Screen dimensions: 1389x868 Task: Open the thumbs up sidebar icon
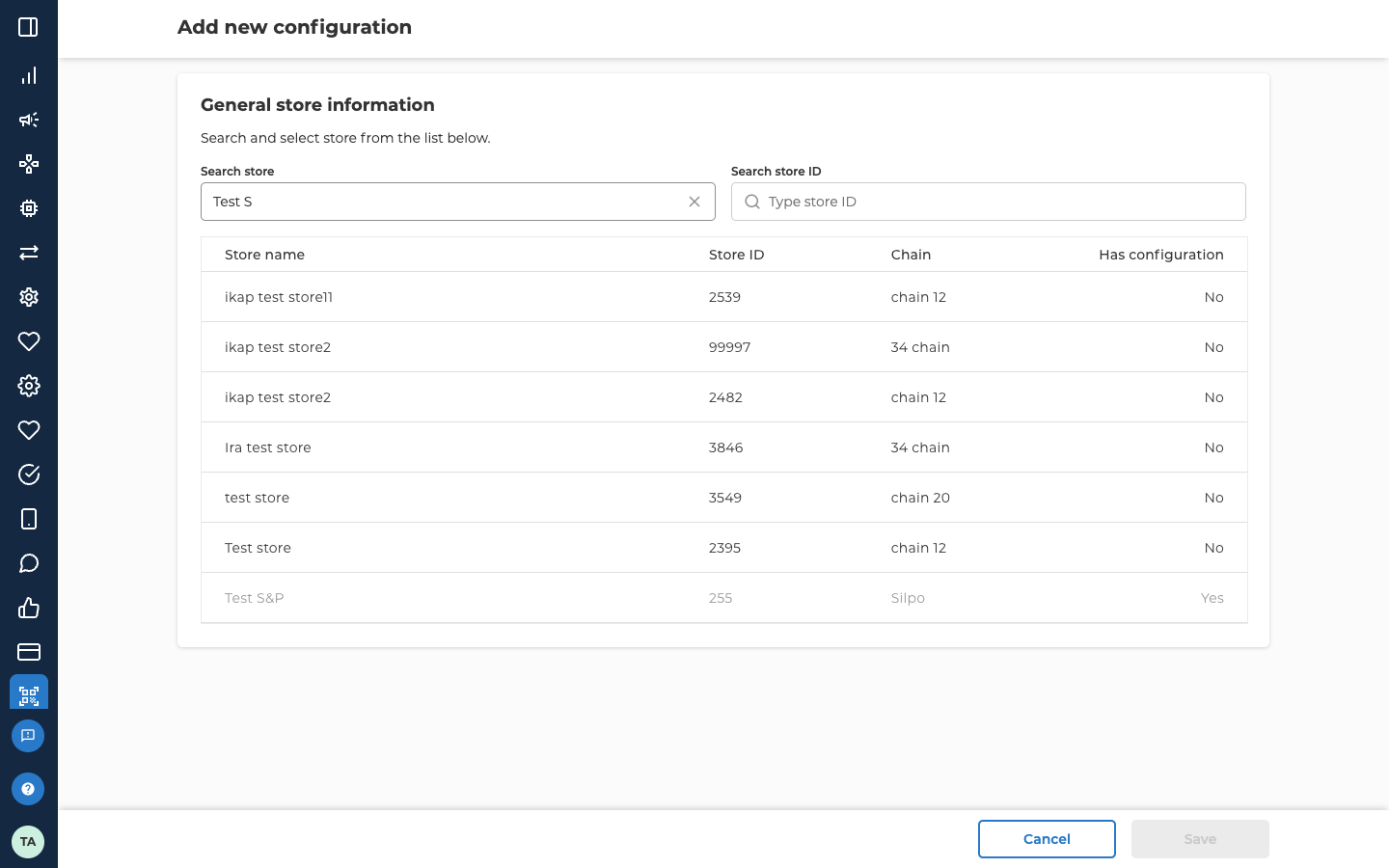(x=28, y=608)
